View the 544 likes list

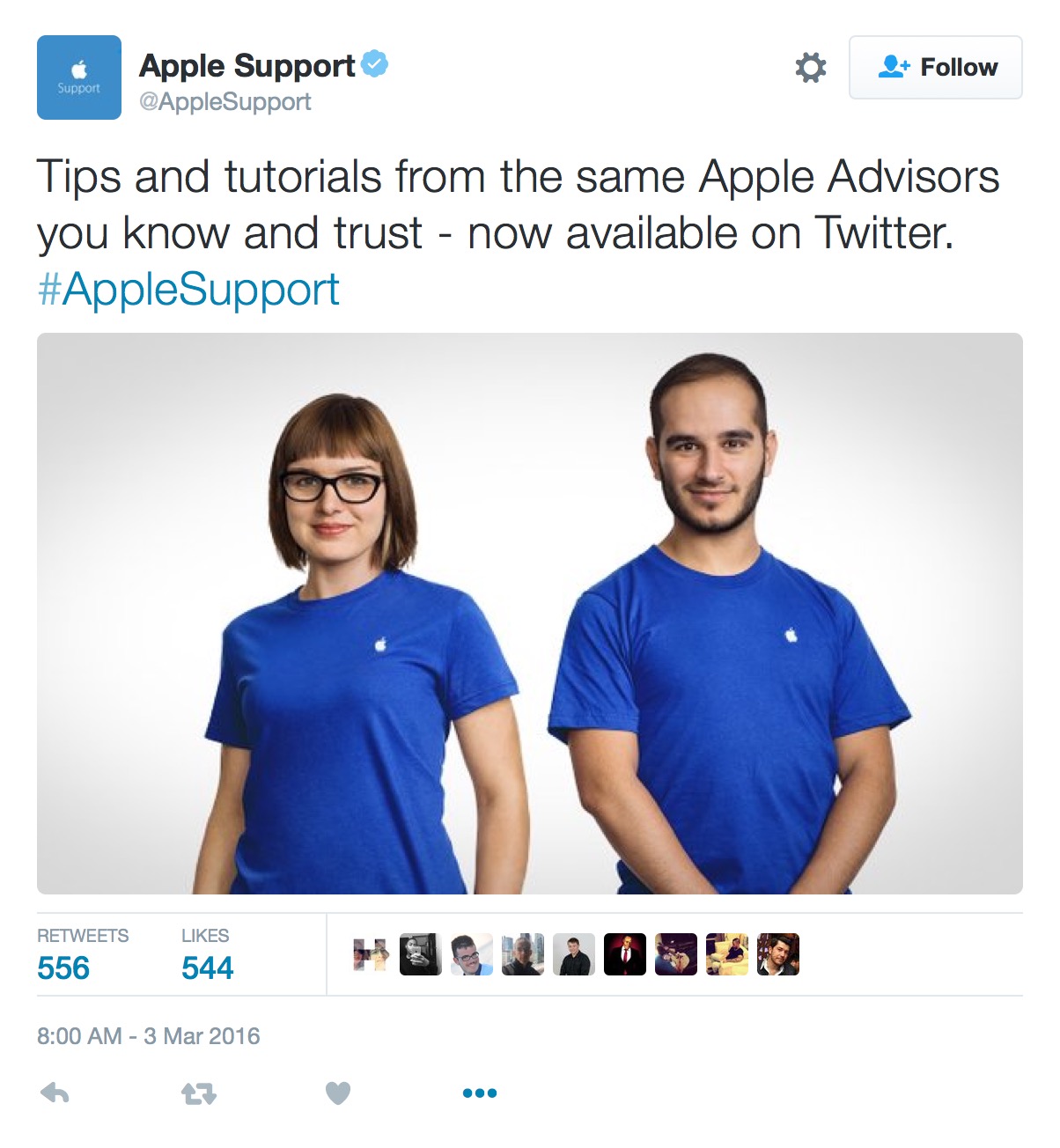tap(208, 955)
